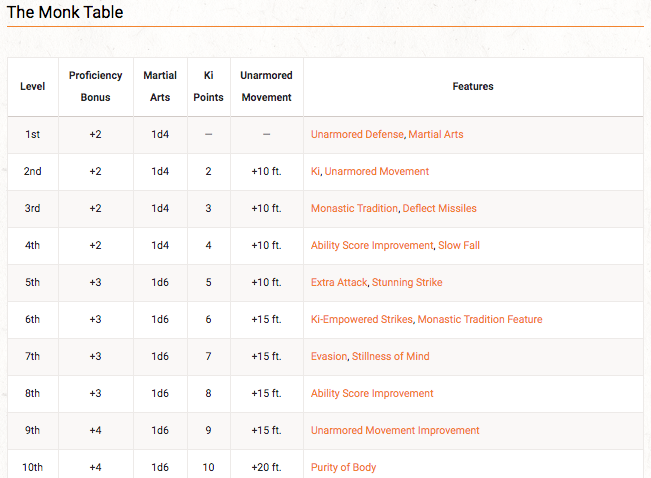
Task: Open the Monastic Tradition link
Action: coord(354,208)
